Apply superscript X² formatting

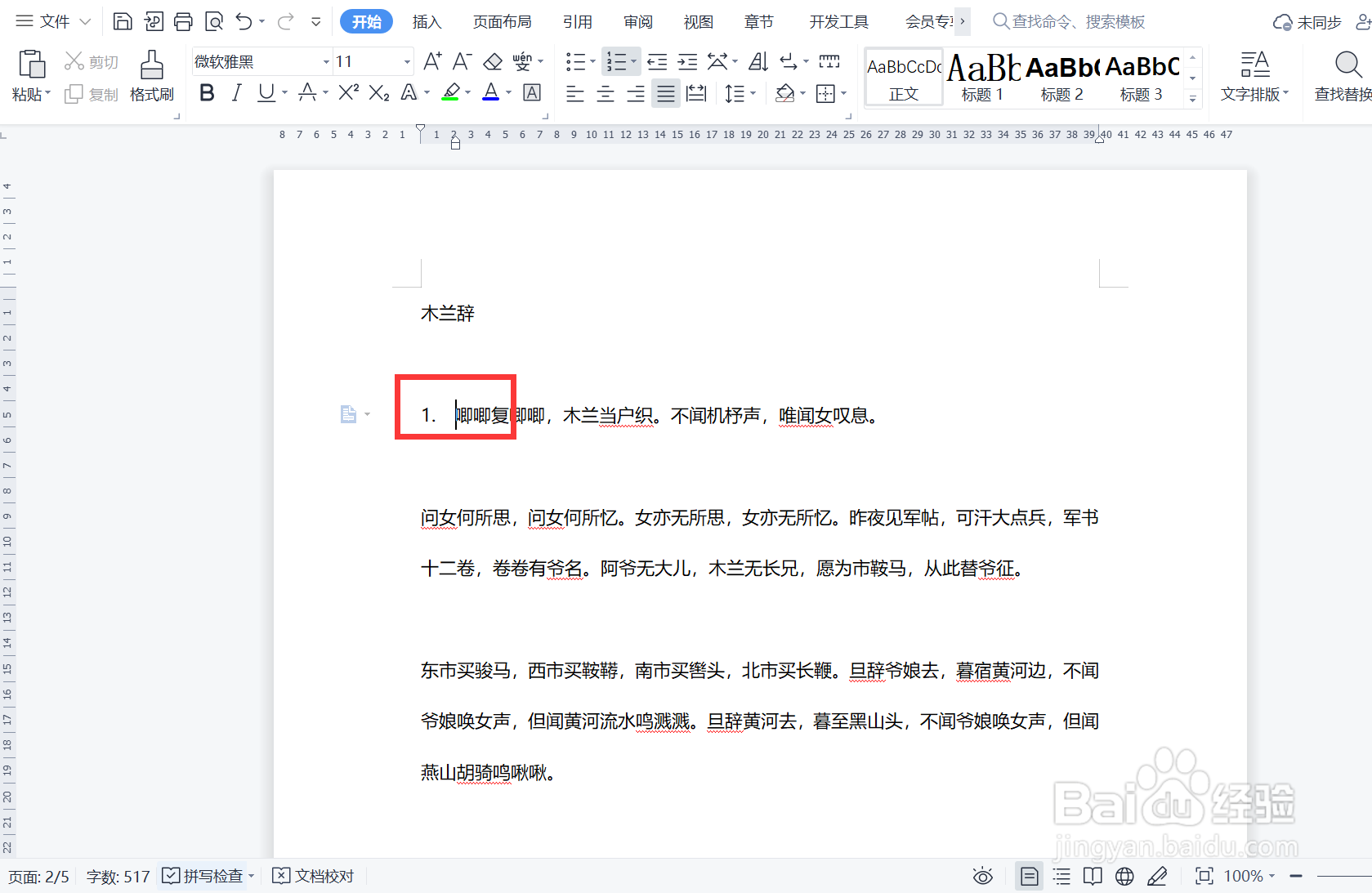point(348,93)
